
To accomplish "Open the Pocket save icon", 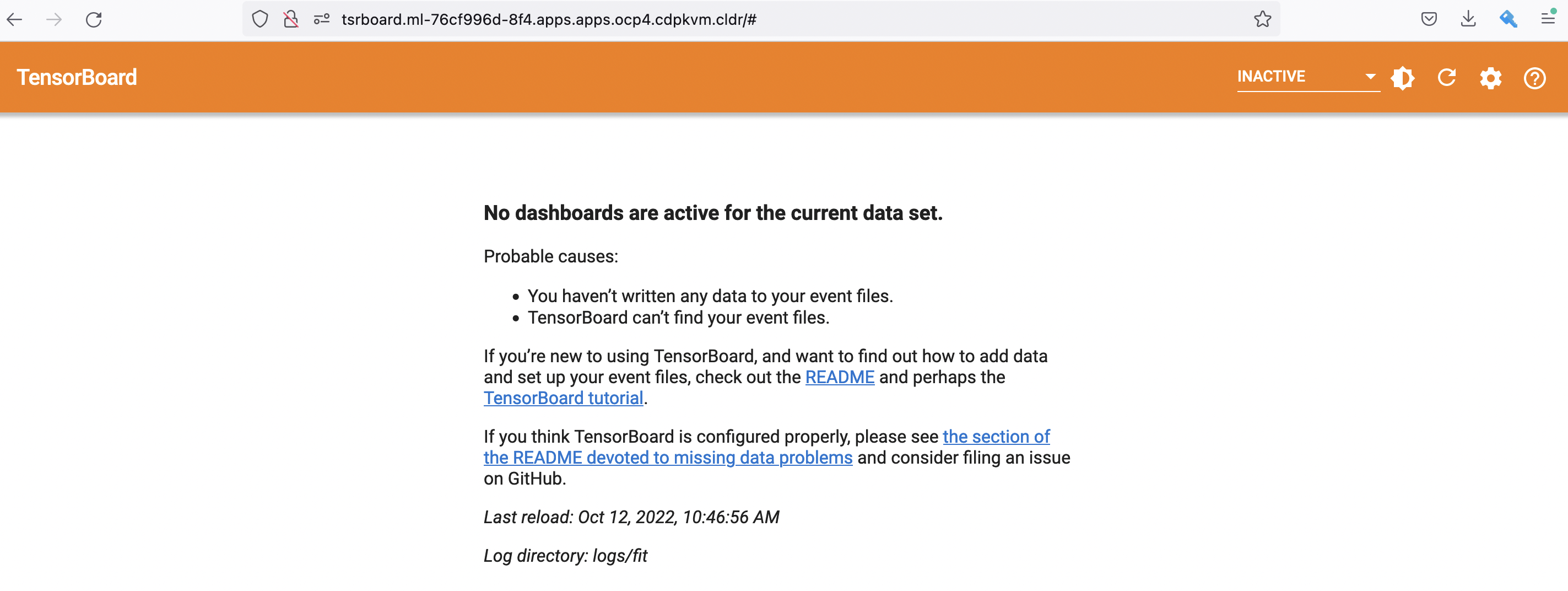I will (x=1429, y=19).
